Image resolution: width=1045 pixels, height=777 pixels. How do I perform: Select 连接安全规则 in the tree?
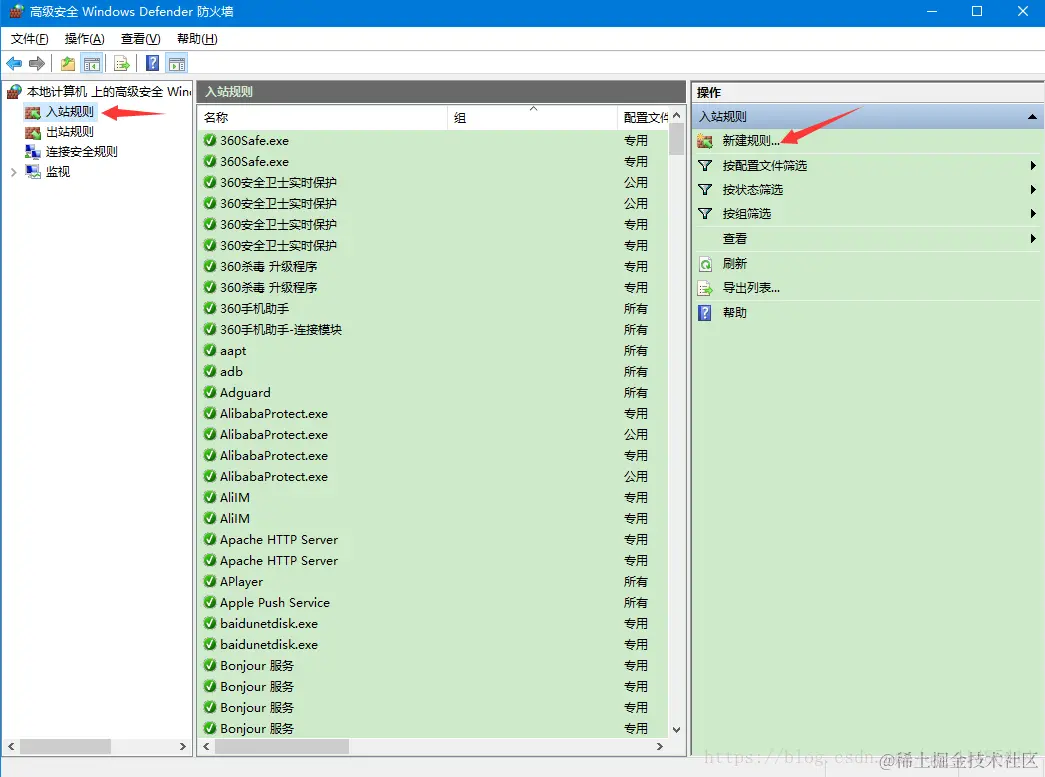point(81,152)
